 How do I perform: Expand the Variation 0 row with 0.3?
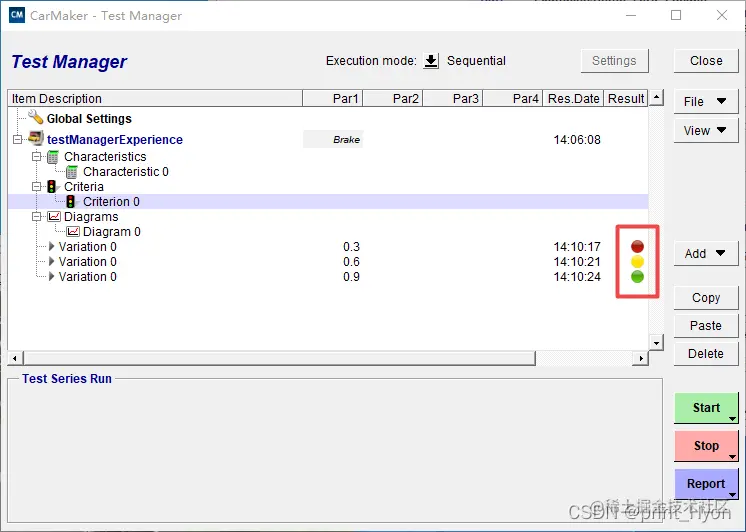(x=51, y=246)
